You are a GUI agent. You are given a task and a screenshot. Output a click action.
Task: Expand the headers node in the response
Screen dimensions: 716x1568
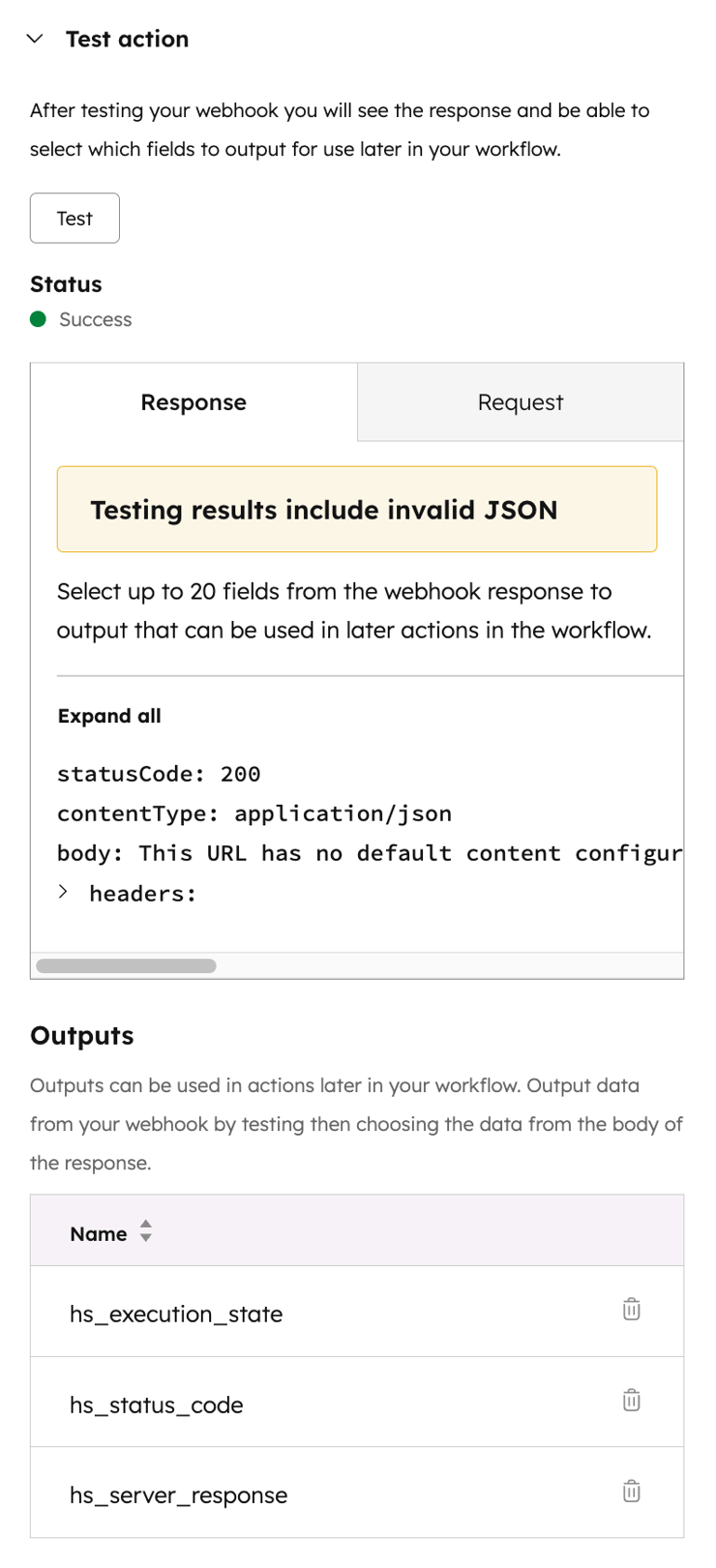pyautogui.click(x=63, y=892)
